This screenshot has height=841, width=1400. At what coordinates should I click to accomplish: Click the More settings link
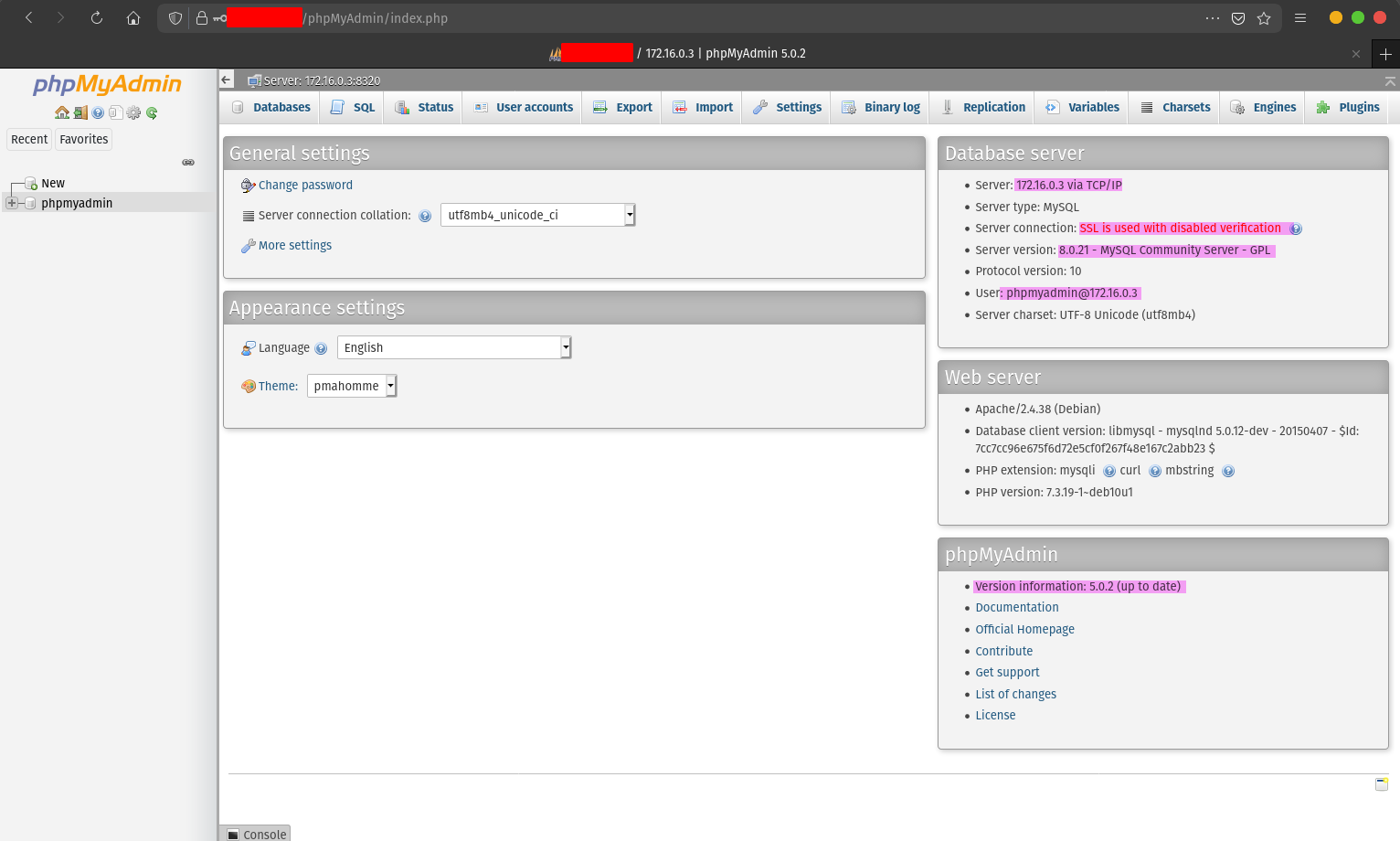click(295, 245)
